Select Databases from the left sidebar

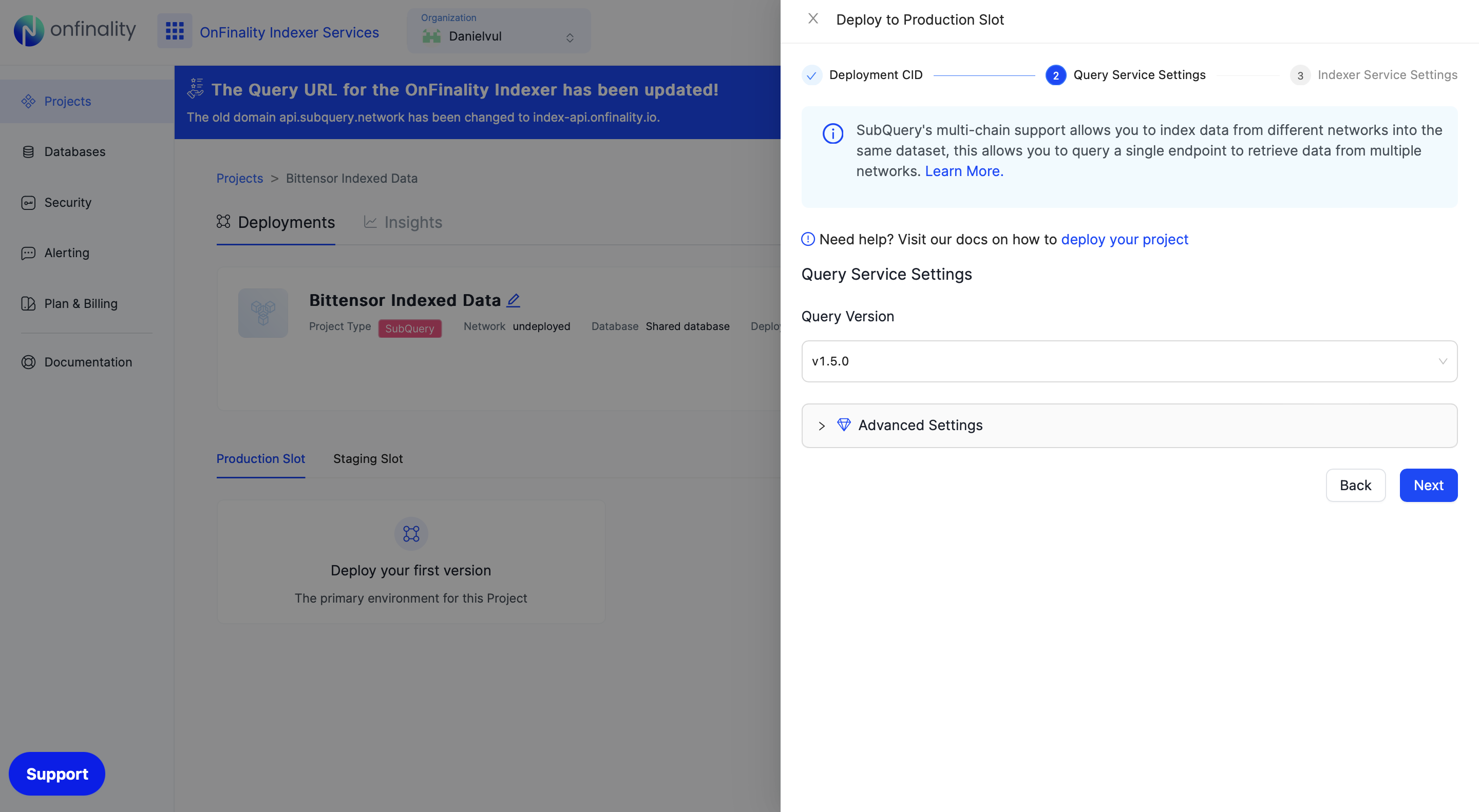[74, 151]
